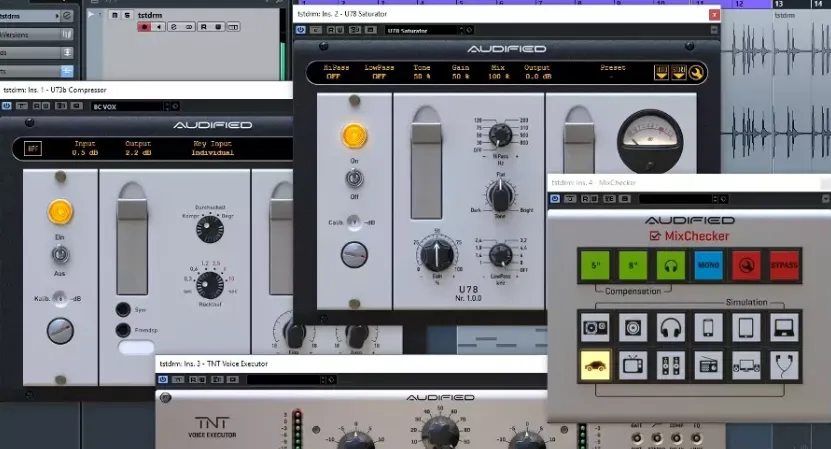
Task: Select the tablet simulation in MixChecker
Action: (x=746, y=328)
